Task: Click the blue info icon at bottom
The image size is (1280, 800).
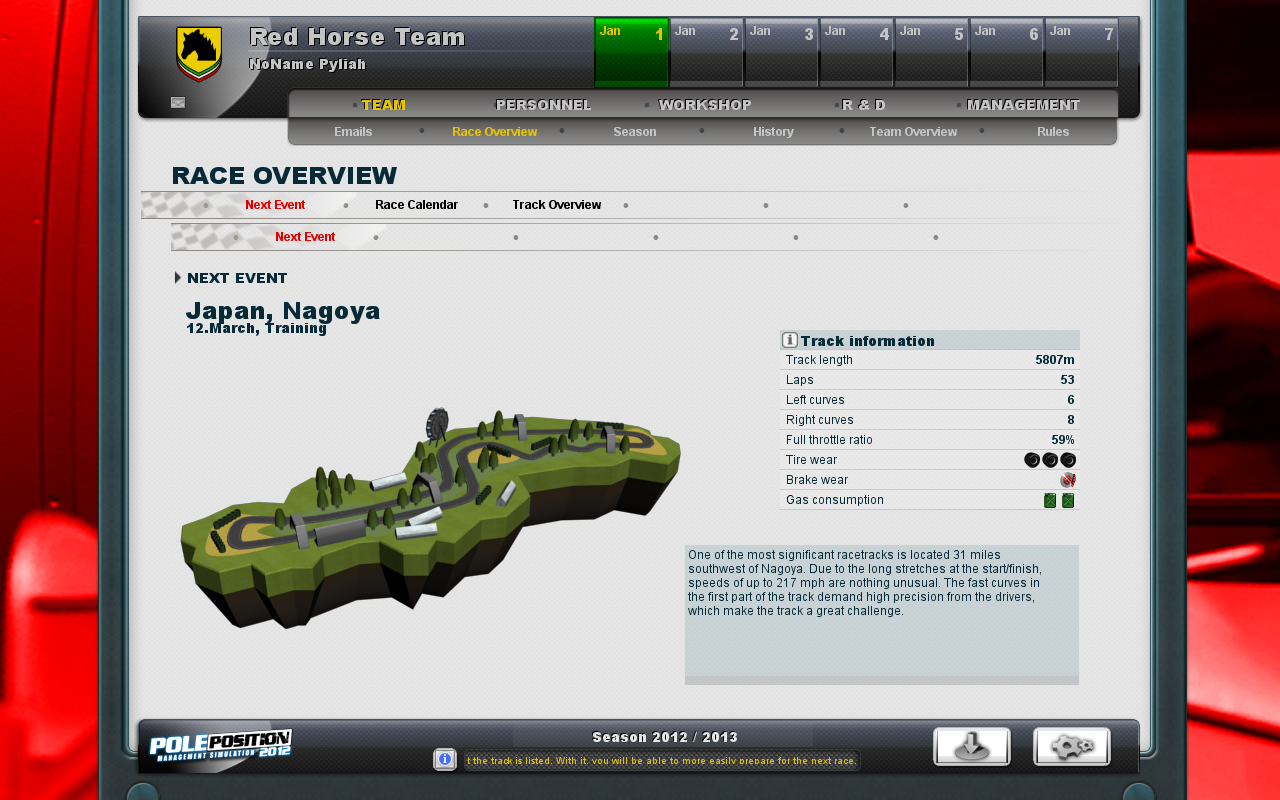Action: (x=445, y=760)
